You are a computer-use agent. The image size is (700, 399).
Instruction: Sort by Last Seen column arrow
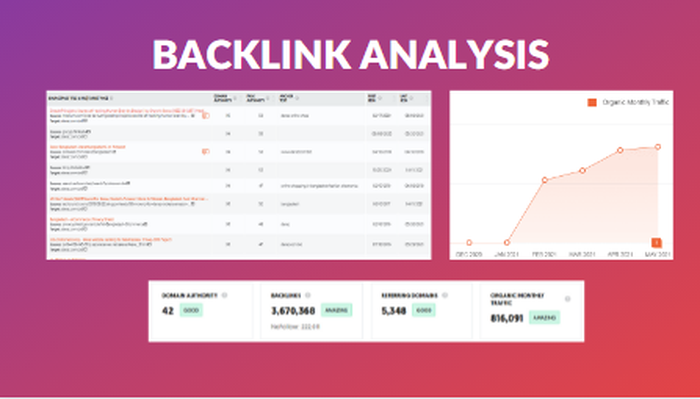tap(411, 99)
